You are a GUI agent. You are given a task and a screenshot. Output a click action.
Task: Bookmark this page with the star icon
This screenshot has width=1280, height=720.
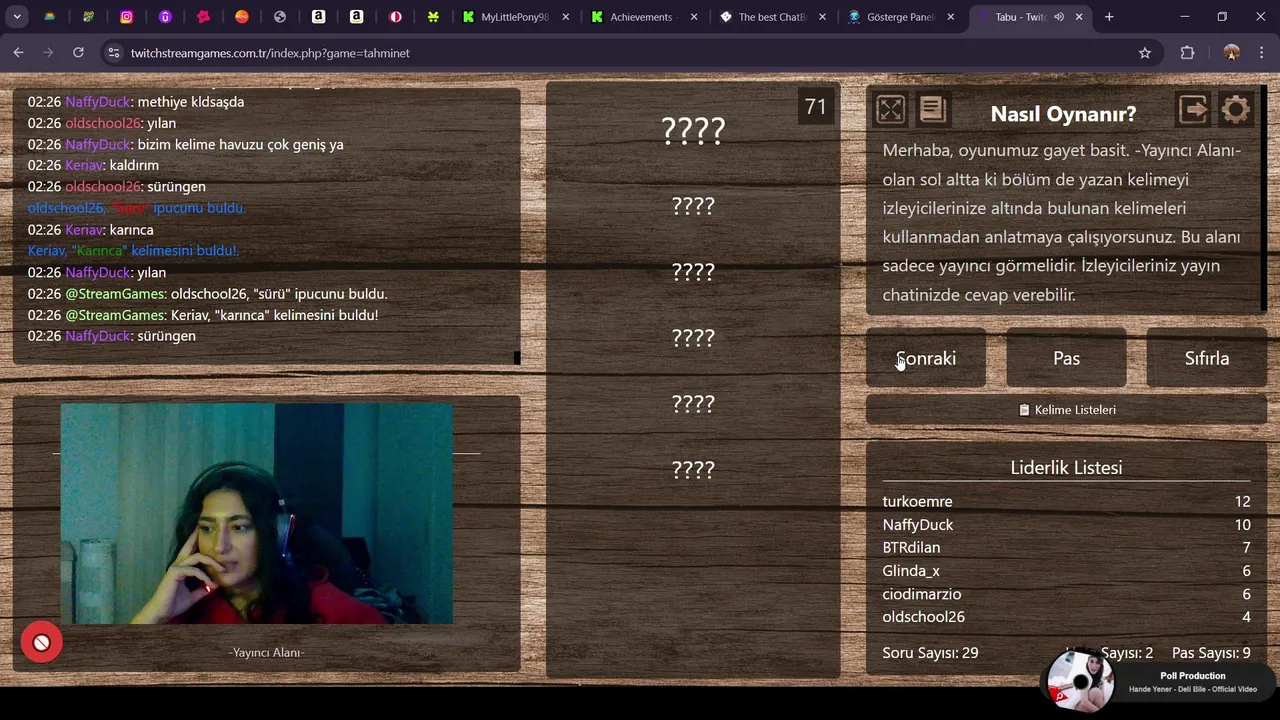tap(1145, 53)
